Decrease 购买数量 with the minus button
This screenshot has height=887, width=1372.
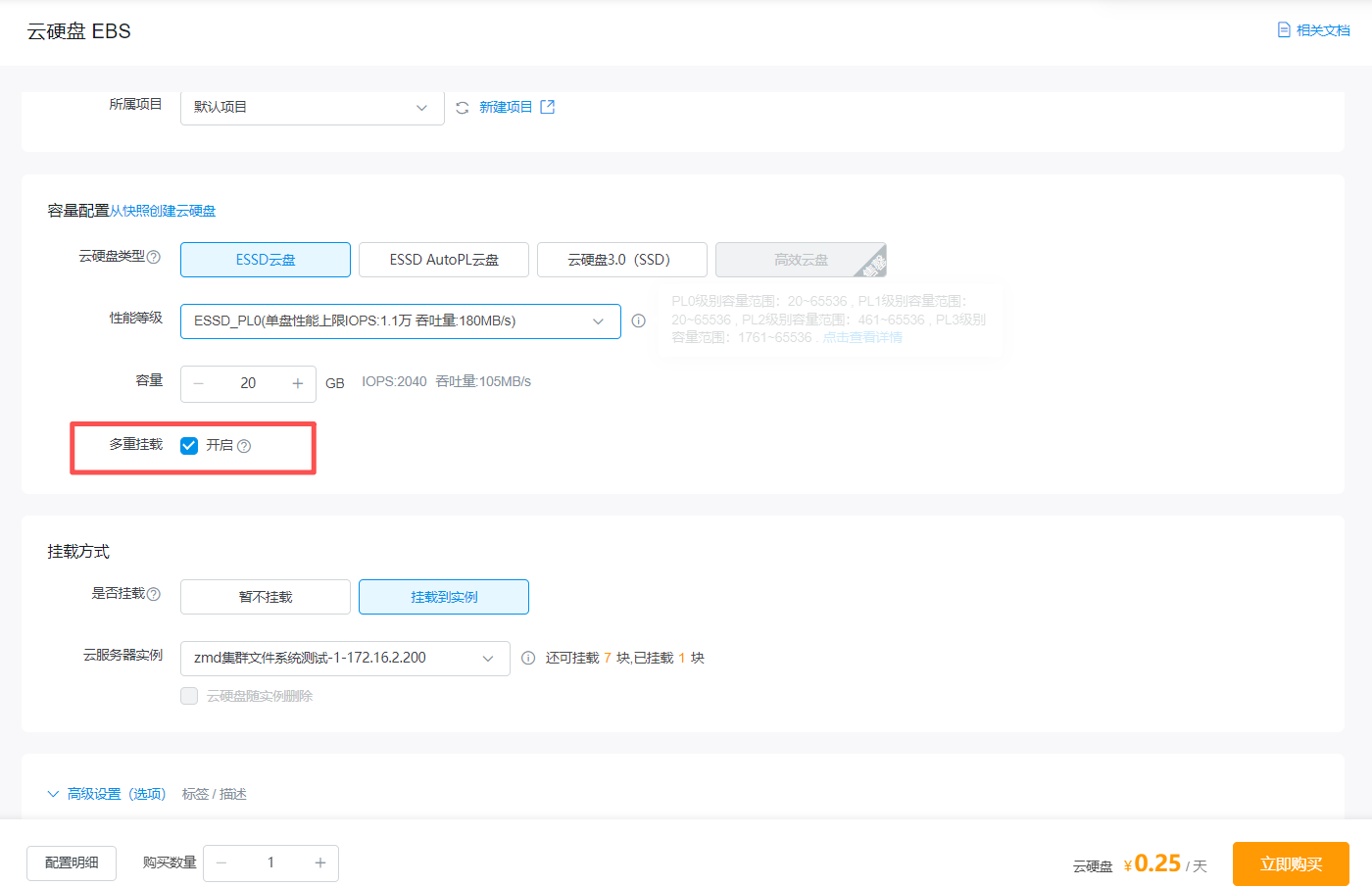pyautogui.click(x=221, y=863)
